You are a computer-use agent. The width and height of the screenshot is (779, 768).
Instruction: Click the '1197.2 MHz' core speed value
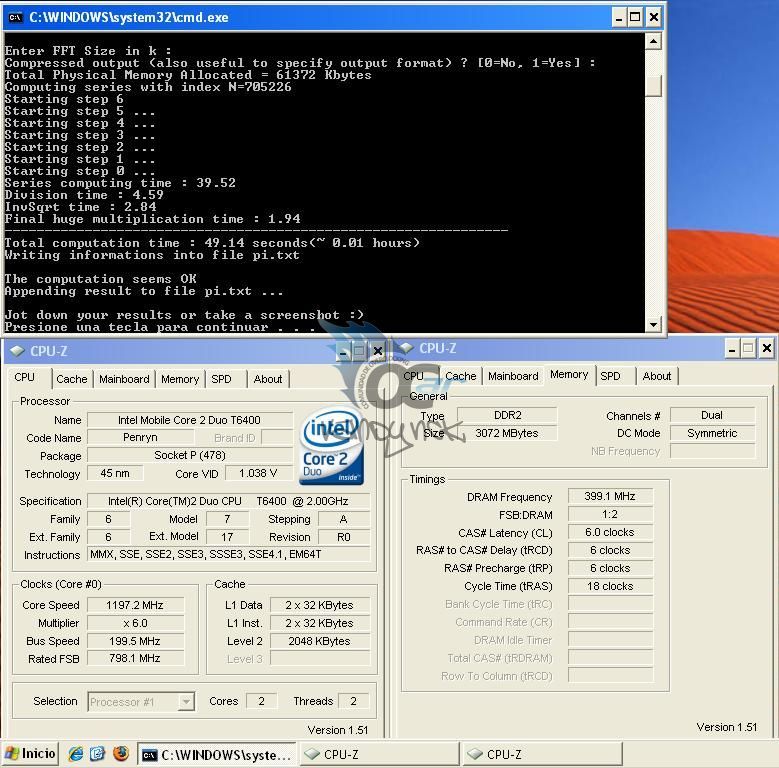tap(135, 605)
